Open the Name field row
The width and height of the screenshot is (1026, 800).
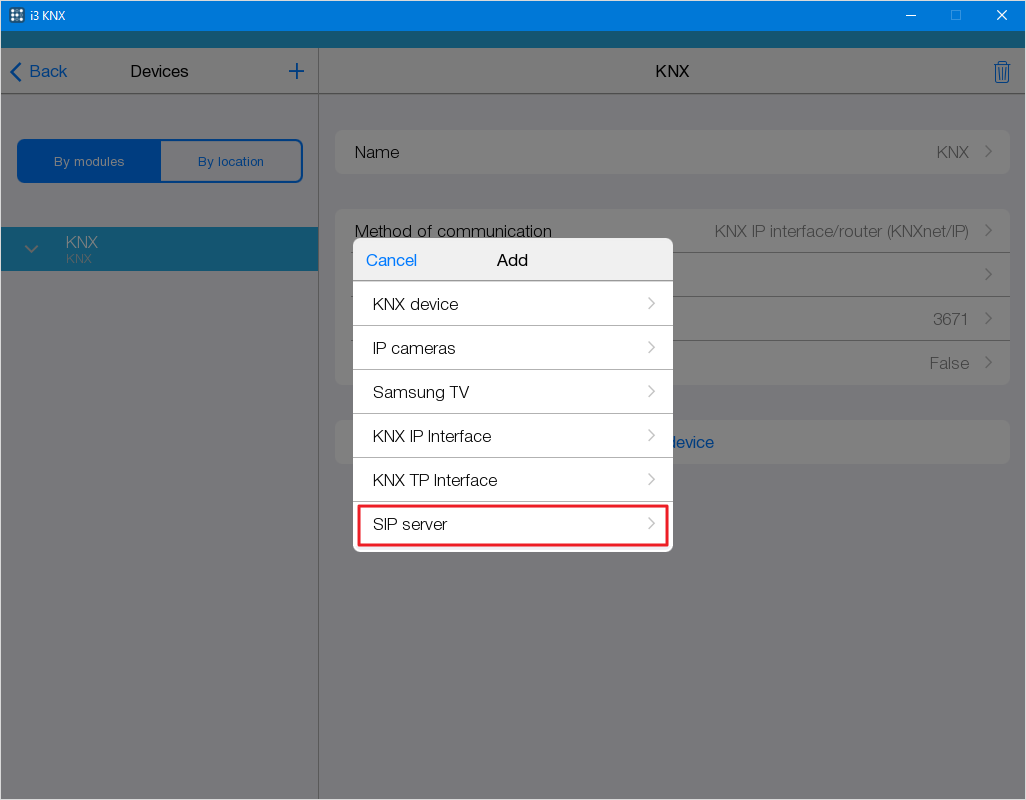click(x=672, y=152)
